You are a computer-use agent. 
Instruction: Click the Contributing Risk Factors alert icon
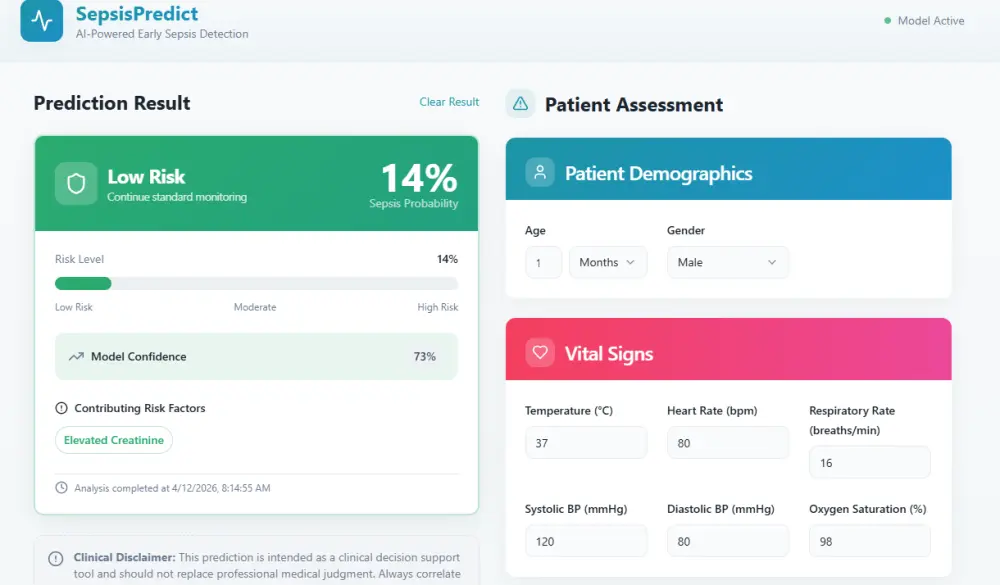point(62,408)
